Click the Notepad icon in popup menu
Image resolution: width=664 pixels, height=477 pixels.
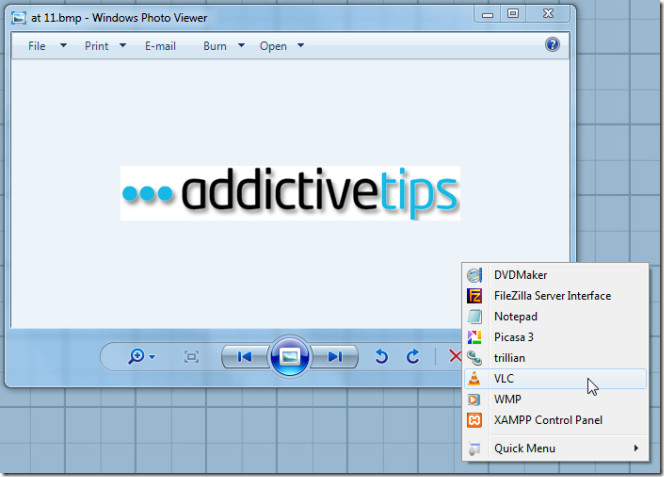[x=474, y=316]
